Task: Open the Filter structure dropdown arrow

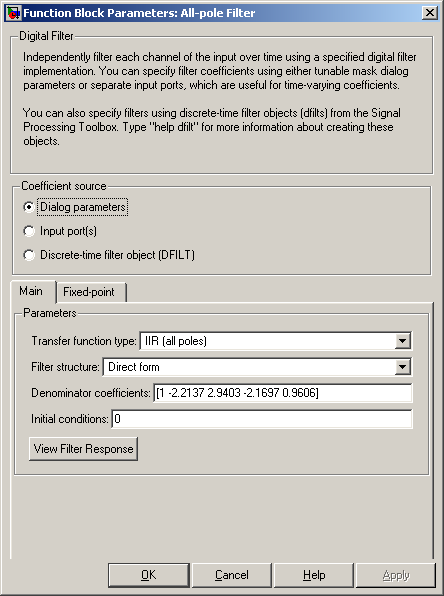Action: (402, 367)
